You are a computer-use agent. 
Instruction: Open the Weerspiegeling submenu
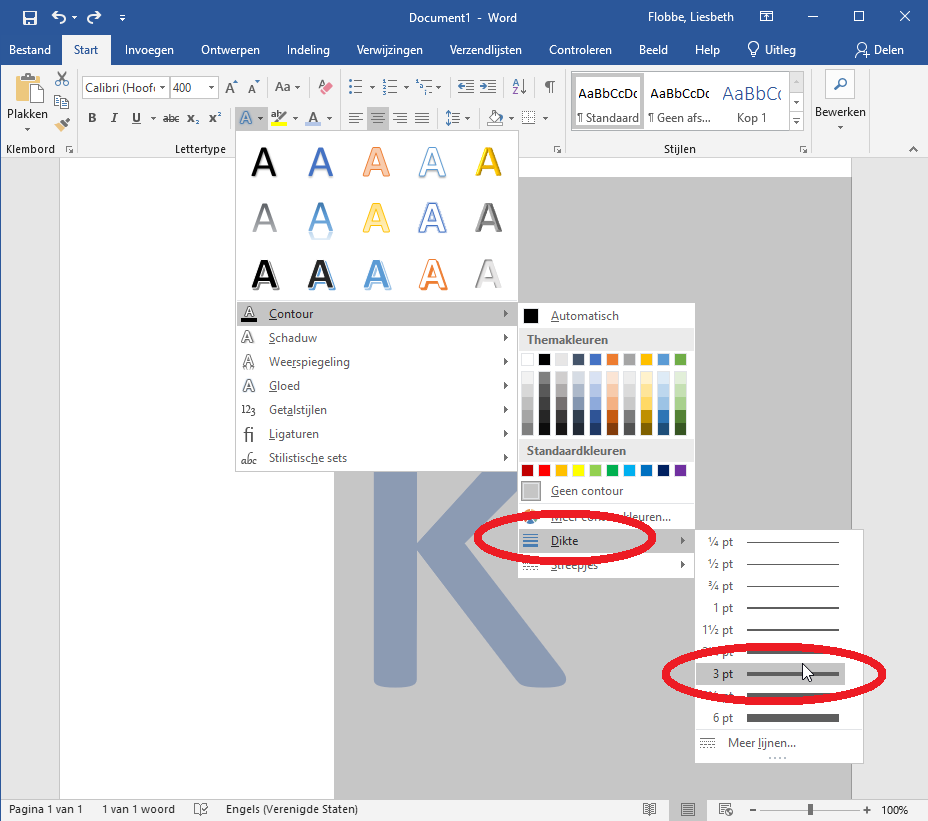coord(376,362)
